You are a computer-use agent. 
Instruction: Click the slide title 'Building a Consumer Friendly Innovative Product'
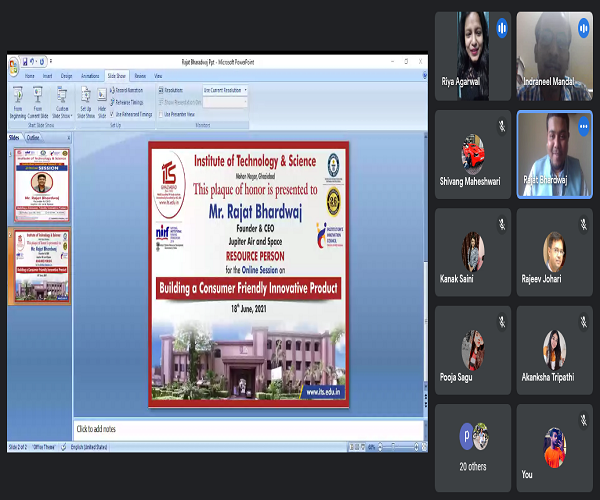(248, 288)
